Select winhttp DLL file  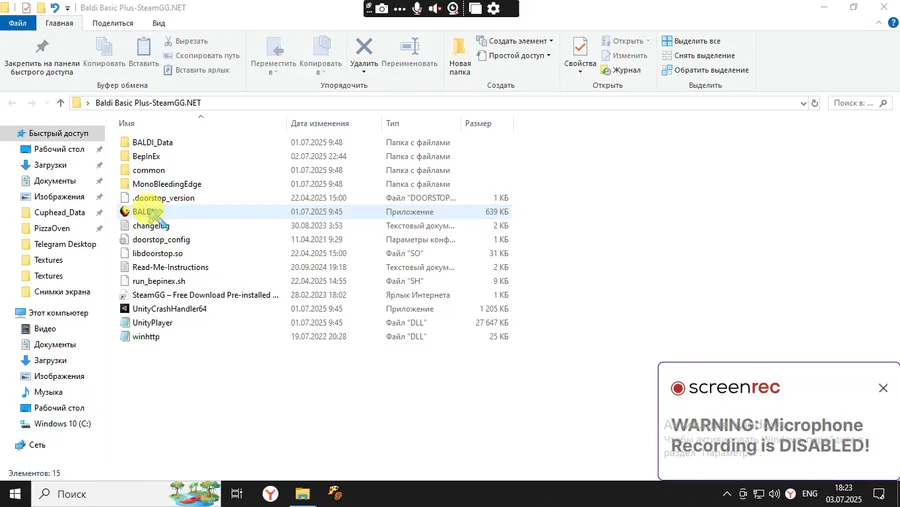coord(146,336)
